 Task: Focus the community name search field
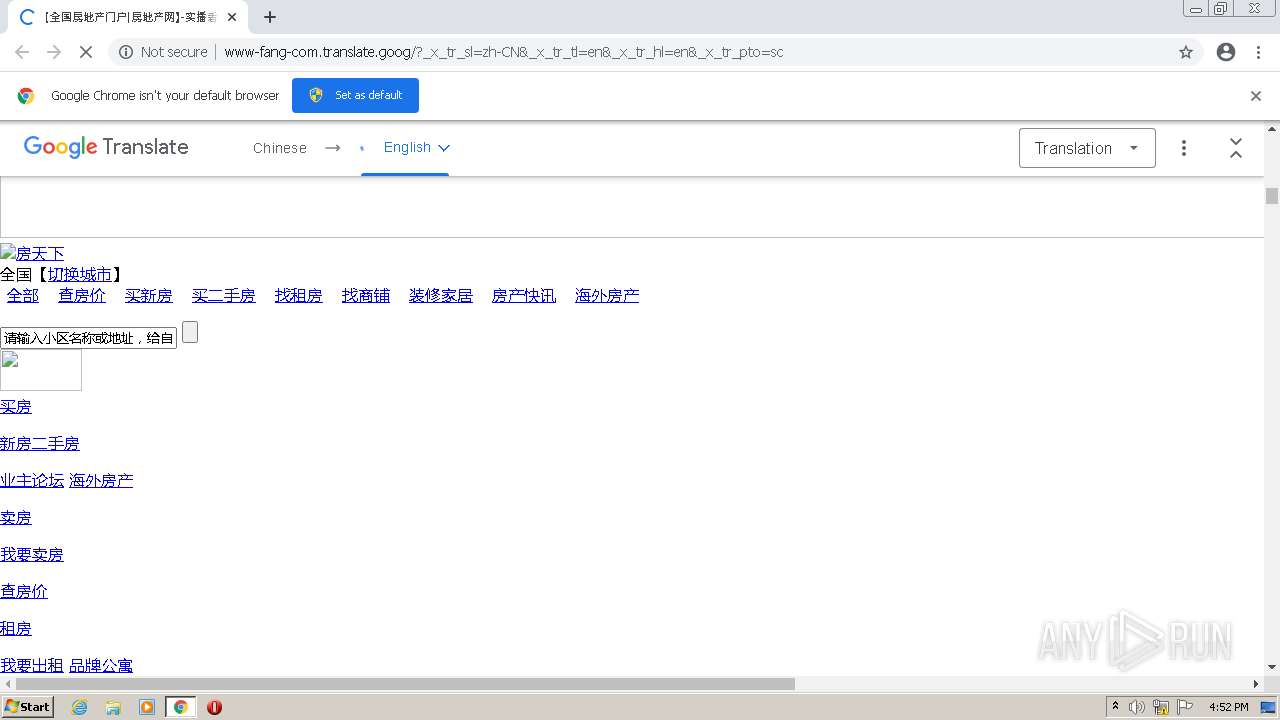pos(89,338)
